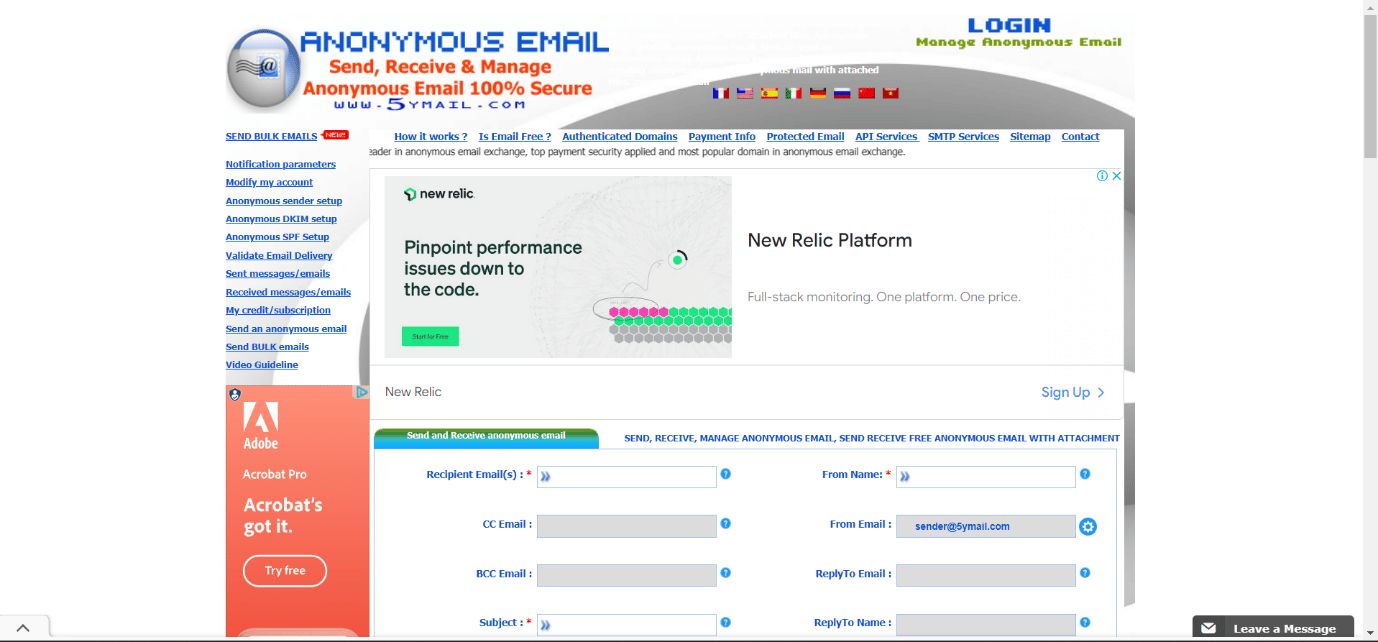Open Notification parameters link
The width and height of the screenshot is (1378, 642).
click(281, 164)
